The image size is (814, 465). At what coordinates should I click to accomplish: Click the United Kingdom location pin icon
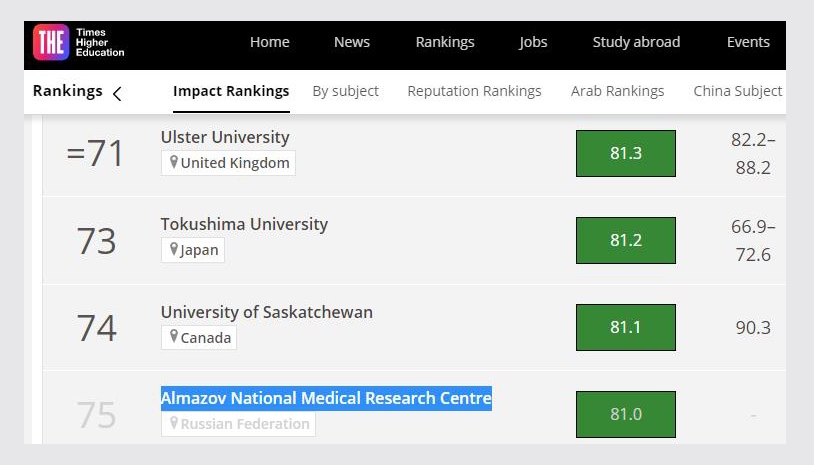[x=173, y=163]
